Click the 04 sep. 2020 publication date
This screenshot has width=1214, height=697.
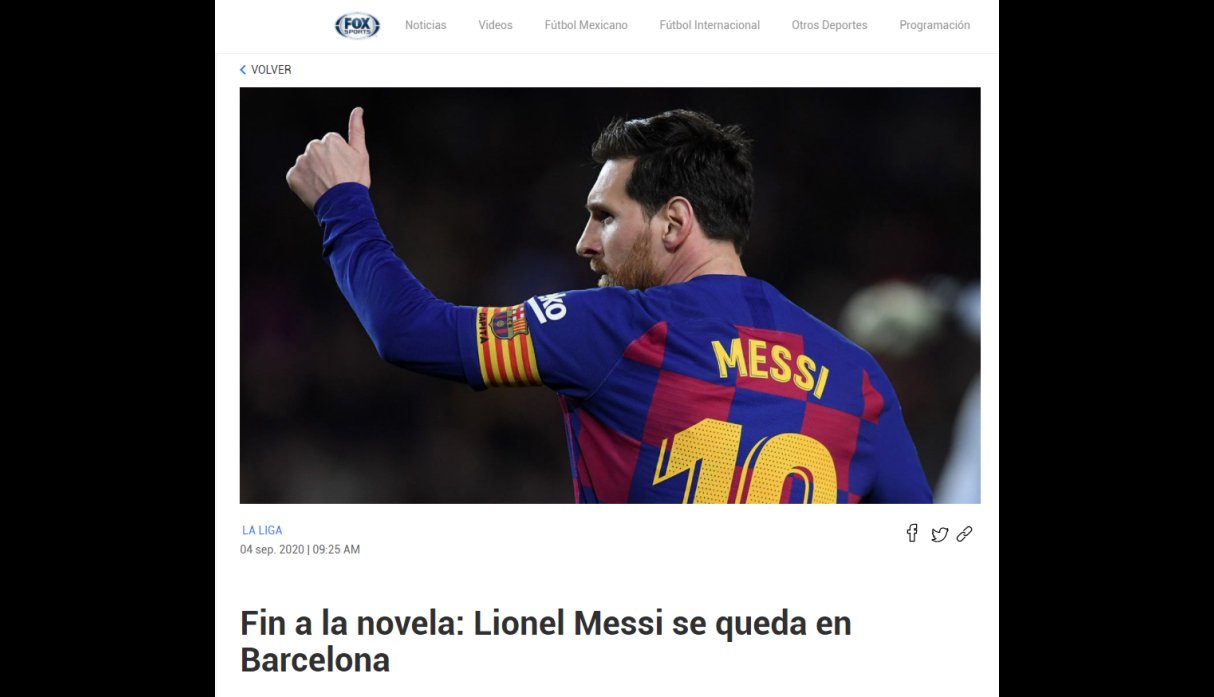pyautogui.click(x=271, y=550)
